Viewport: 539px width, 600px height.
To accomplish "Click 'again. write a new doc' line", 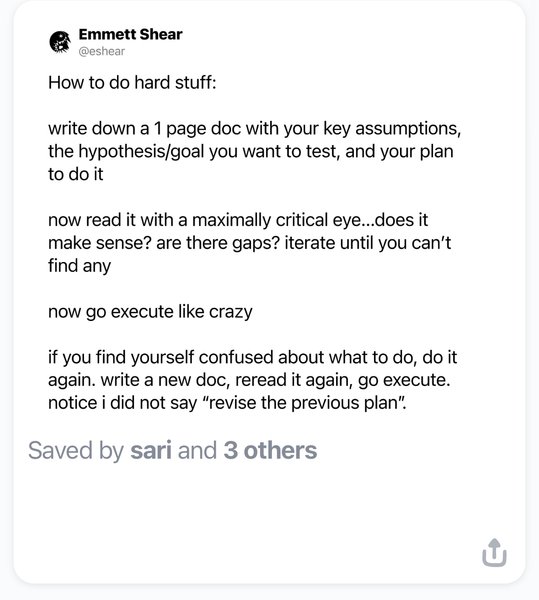I will coord(249,380).
